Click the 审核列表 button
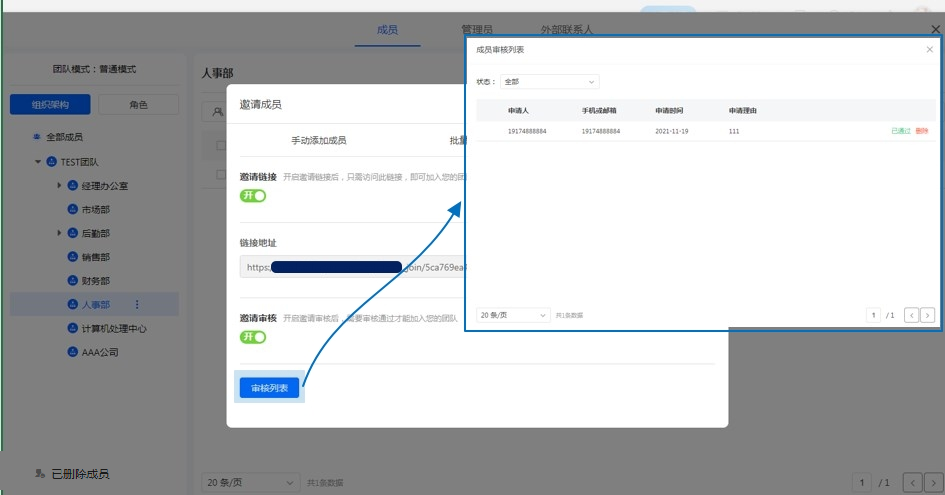The width and height of the screenshot is (945, 495). pyautogui.click(x=269, y=388)
